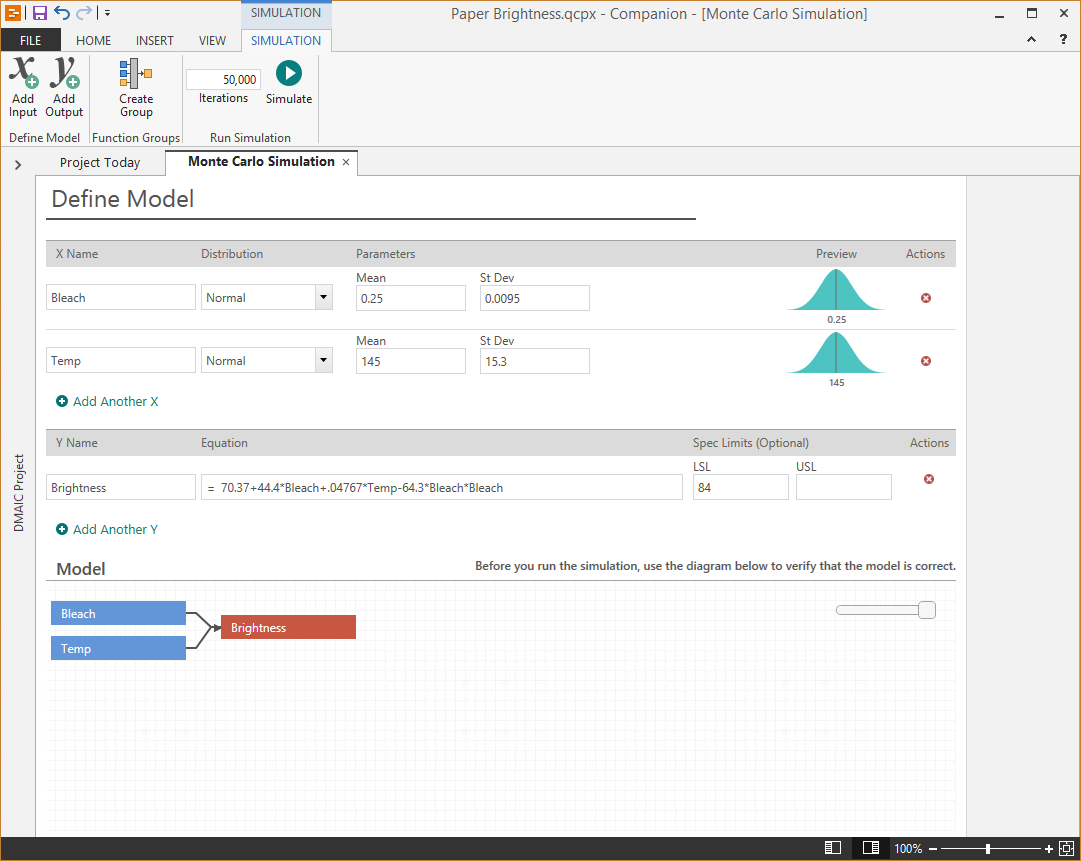Viewport: 1081px width, 861px height.
Task: Click the Redo arrow in title bar
Action: [x=83, y=13]
